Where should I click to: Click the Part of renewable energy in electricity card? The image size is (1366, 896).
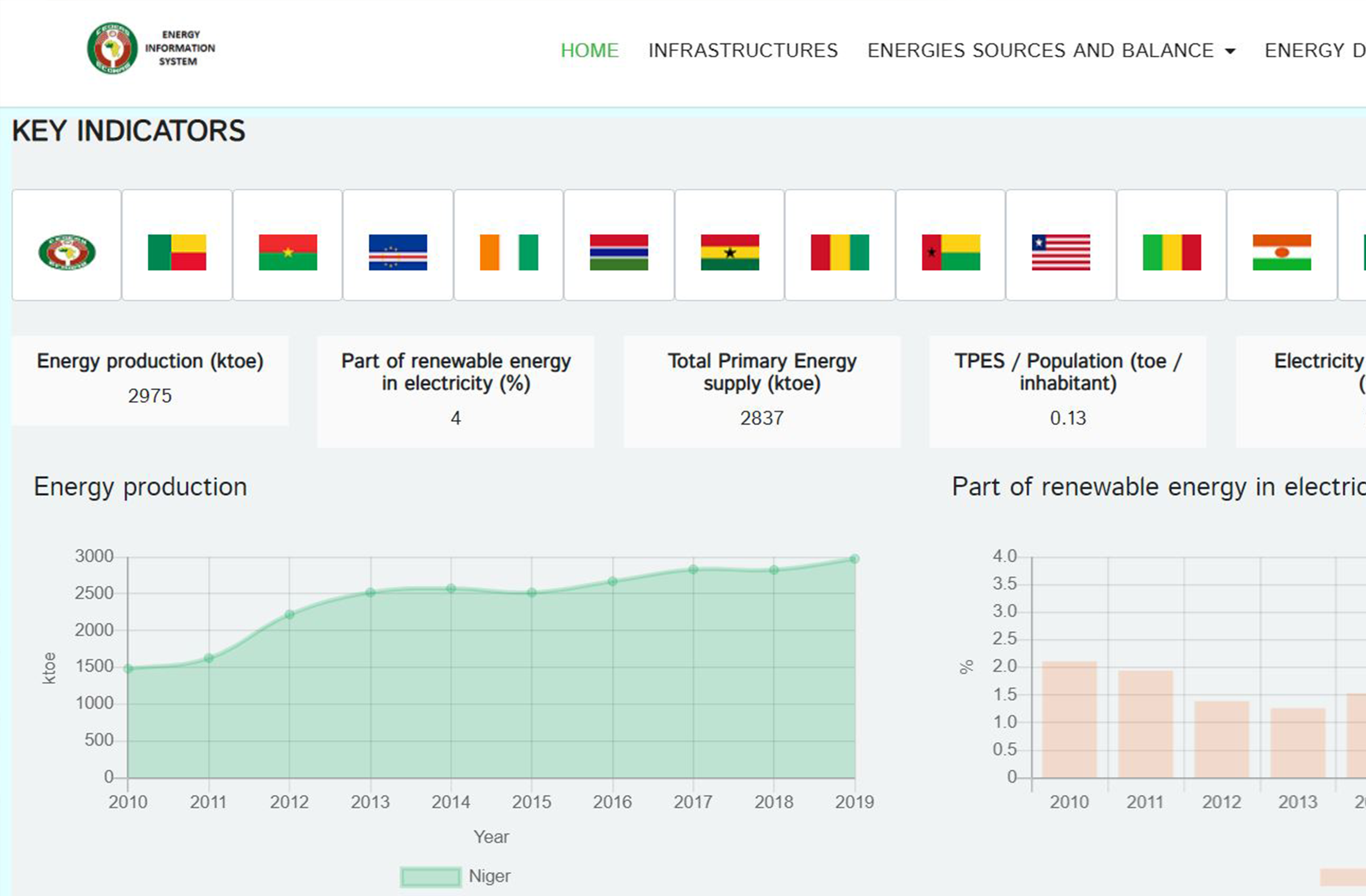456,392
